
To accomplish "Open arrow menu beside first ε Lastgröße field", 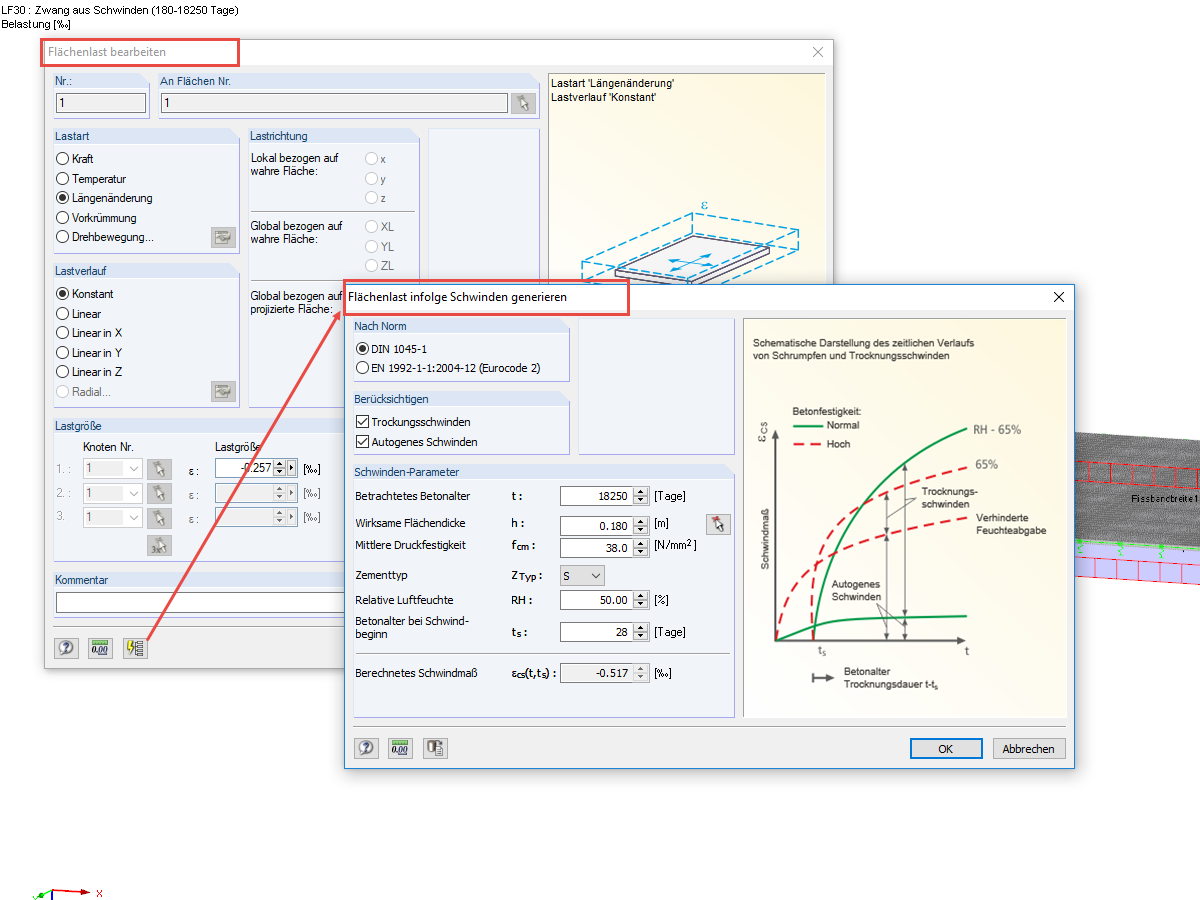I will pos(292,468).
